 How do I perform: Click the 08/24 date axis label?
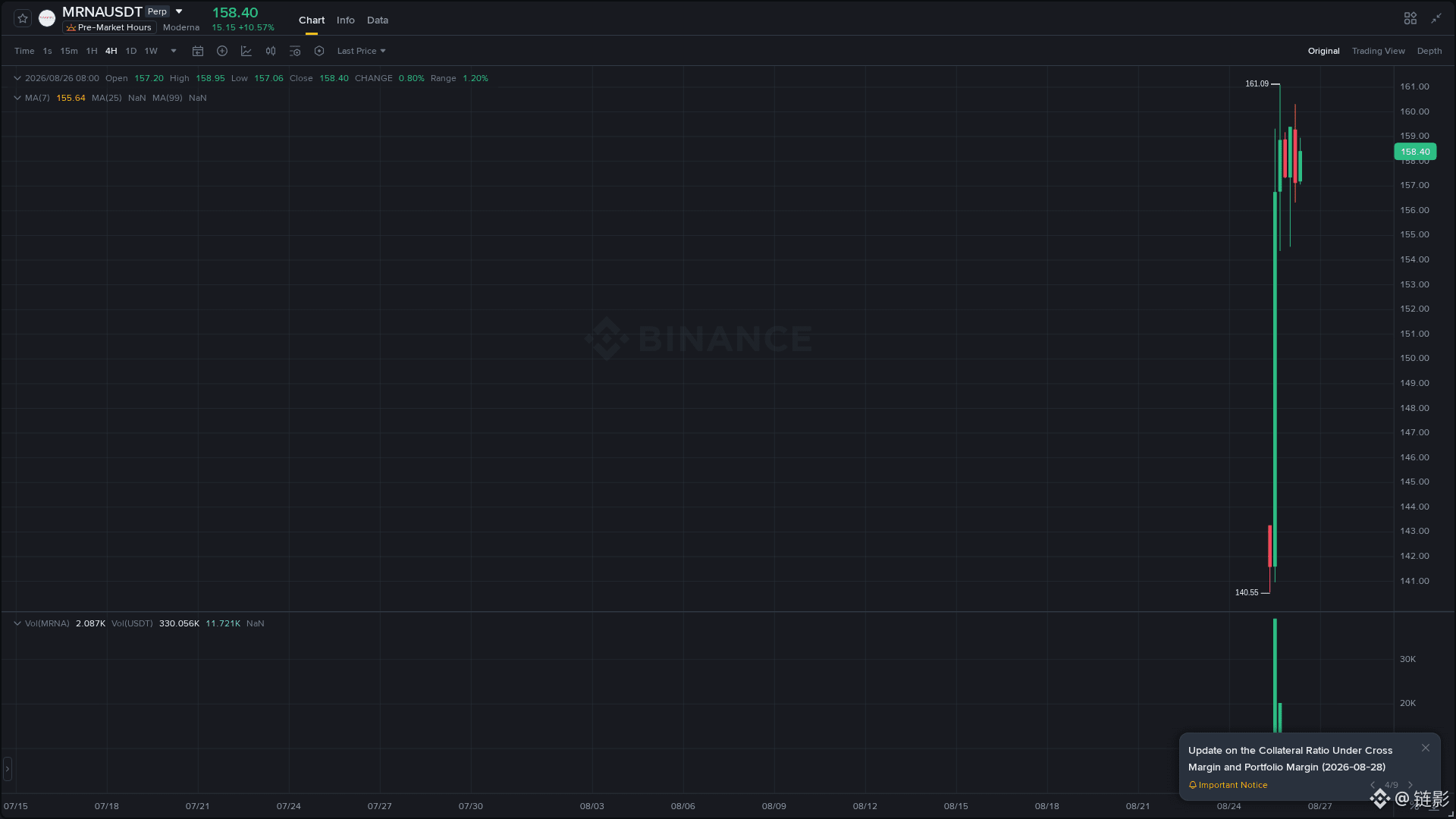(x=1228, y=806)
